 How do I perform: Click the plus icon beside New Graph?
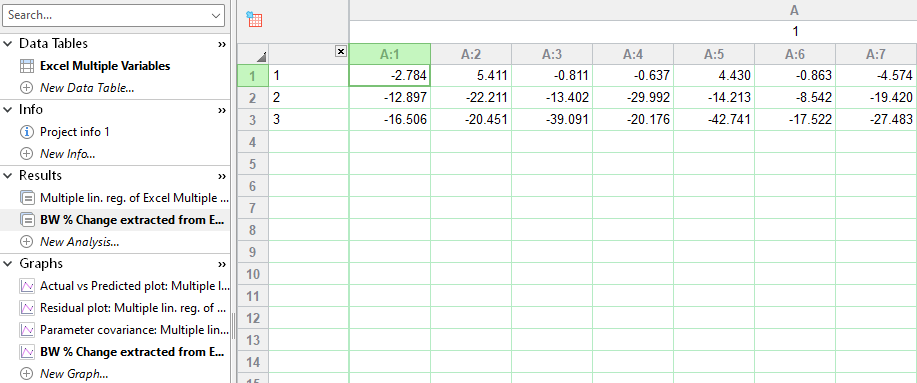point(27,374)
